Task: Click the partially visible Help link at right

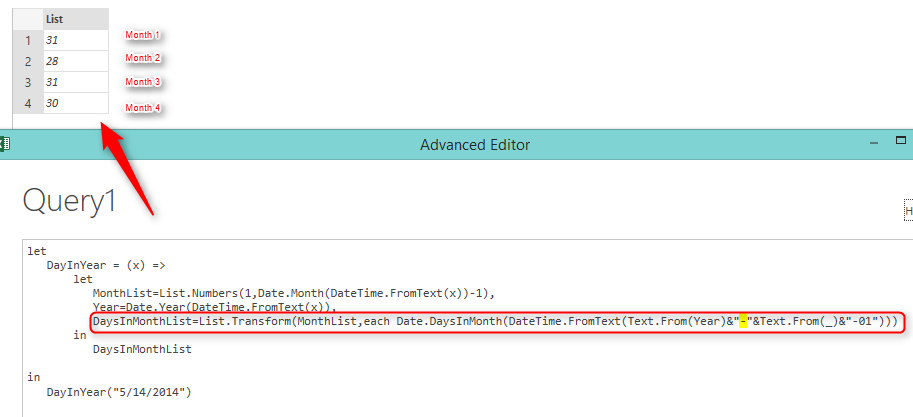Action: (x=908, y=211)
